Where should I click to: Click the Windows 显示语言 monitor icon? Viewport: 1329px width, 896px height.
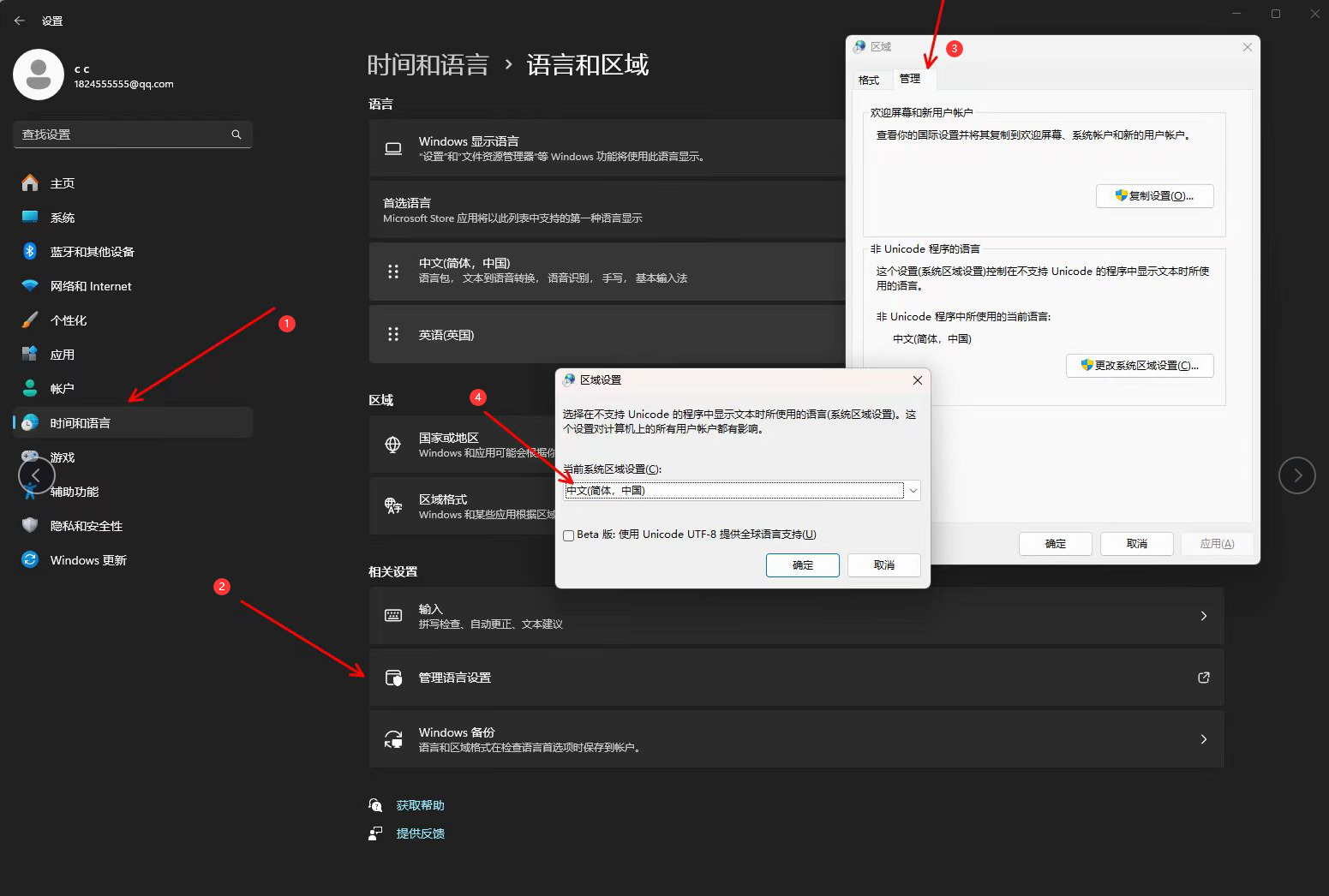393,148
